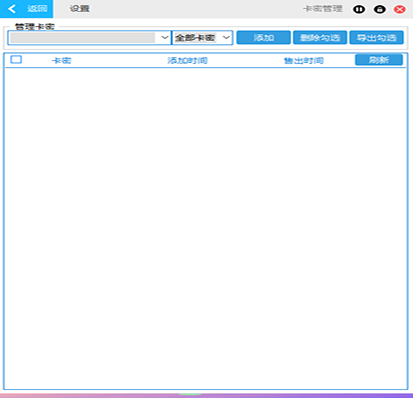Expand the first combo box dropdown arrow
The height and width of the screenshot is (398, 413).
point(165,38)
